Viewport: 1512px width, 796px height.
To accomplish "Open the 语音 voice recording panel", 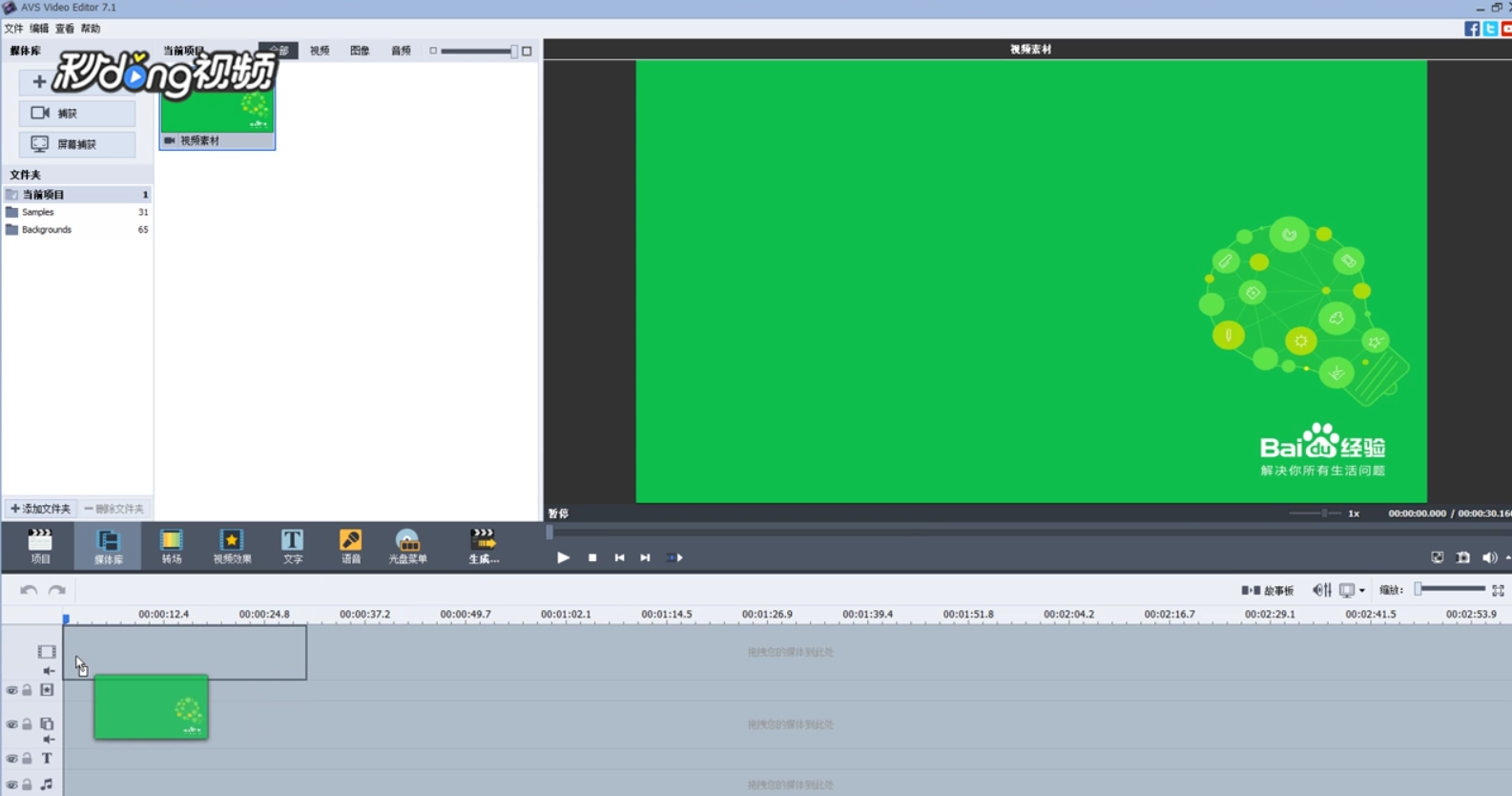I will [x=350, y=546].
